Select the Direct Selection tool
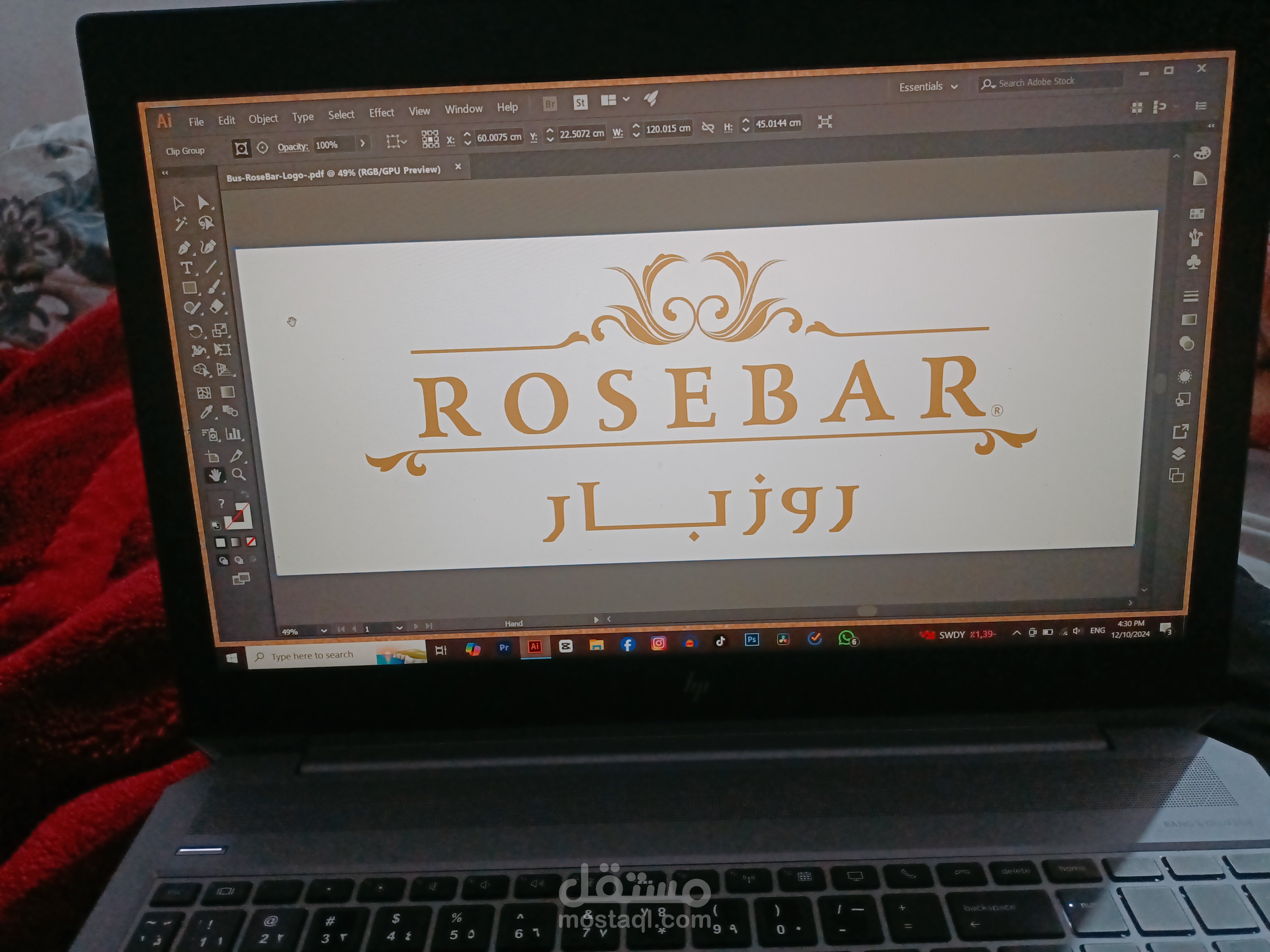This screenshot has height=952, width=1270. point(203,202)
